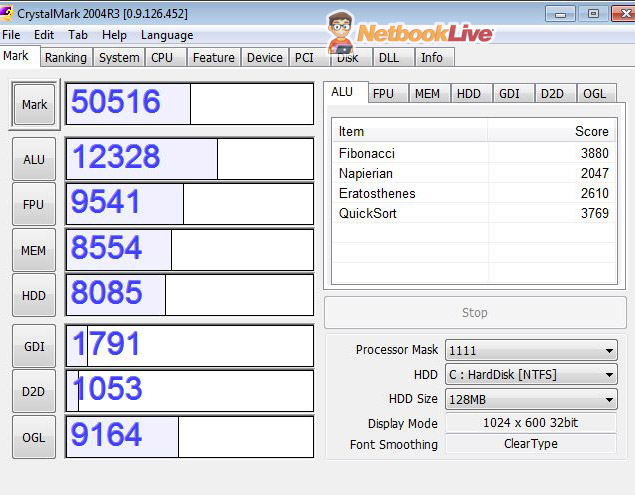
Task: Open the Help menu
Action: pos(114,35)
